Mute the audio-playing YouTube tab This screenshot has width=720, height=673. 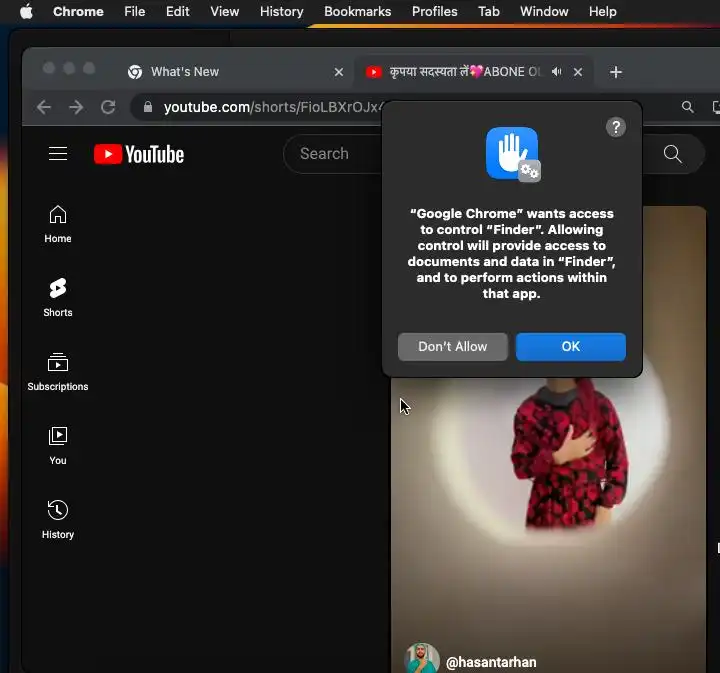click(x=557, y=72)
